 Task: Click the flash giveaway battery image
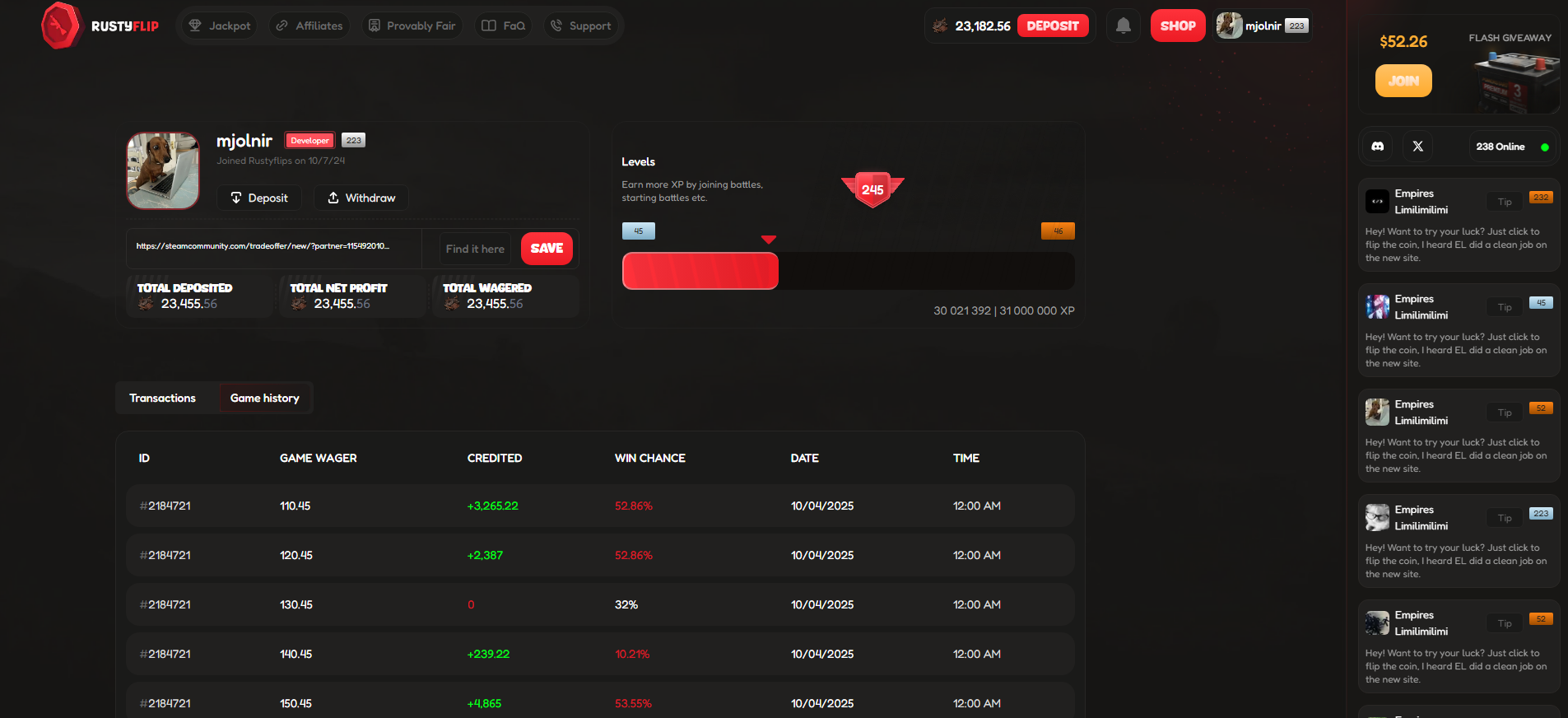[x=1514, y=81]
